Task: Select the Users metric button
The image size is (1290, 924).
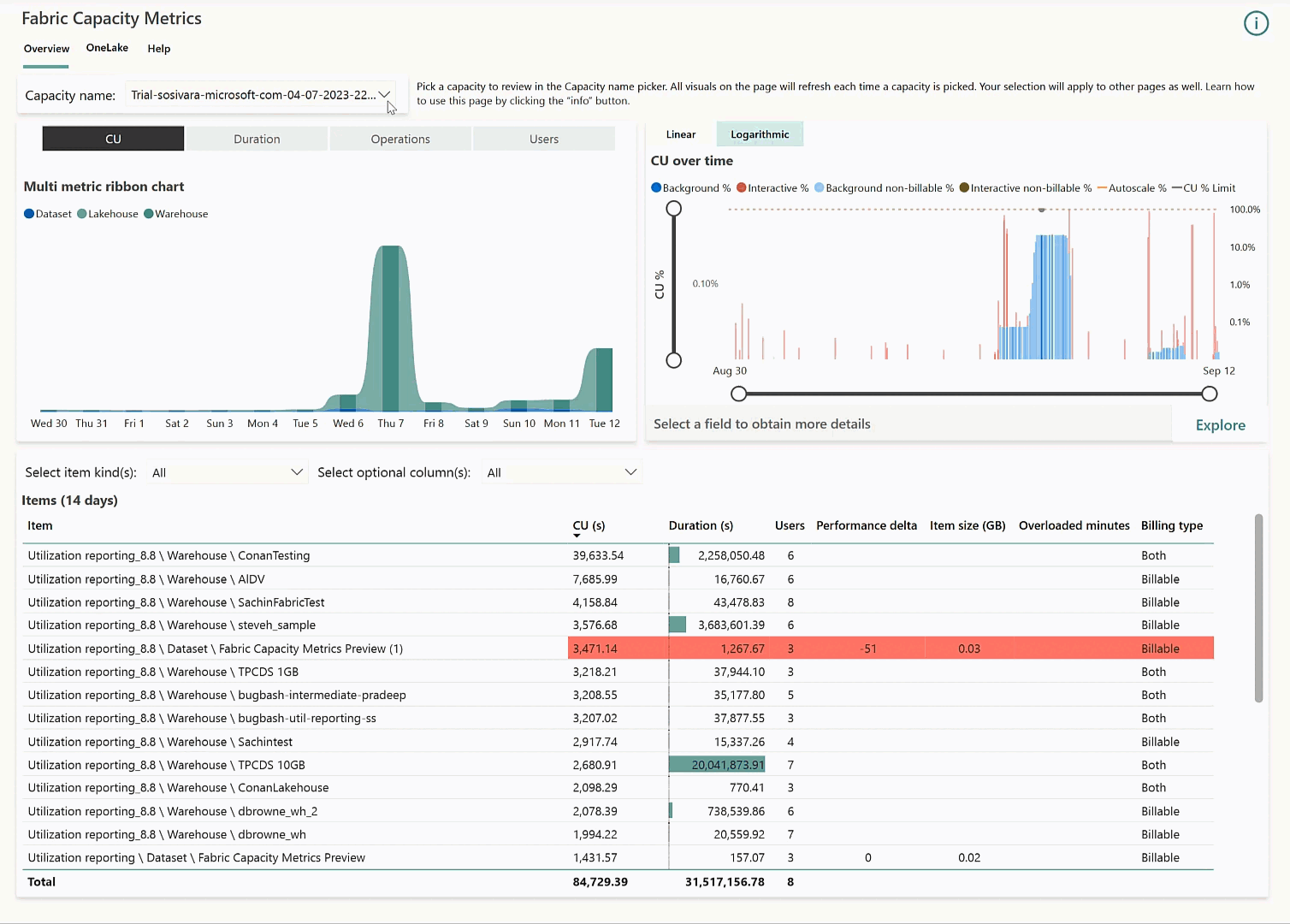Action: pyautogui.click(x=544, y=138)
